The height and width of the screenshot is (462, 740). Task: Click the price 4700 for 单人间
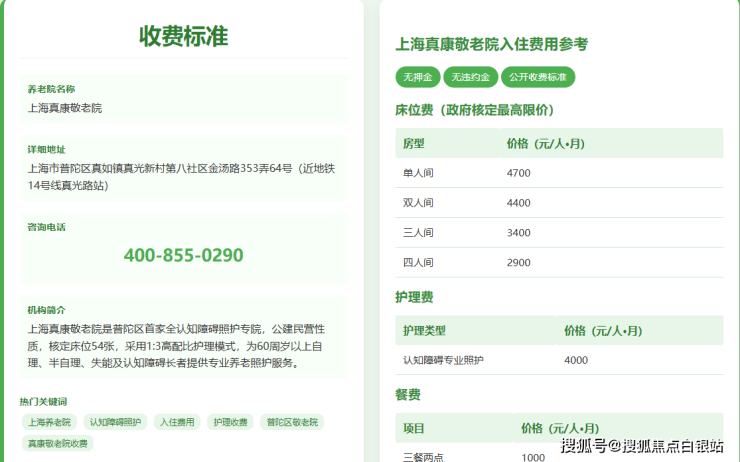519,173
